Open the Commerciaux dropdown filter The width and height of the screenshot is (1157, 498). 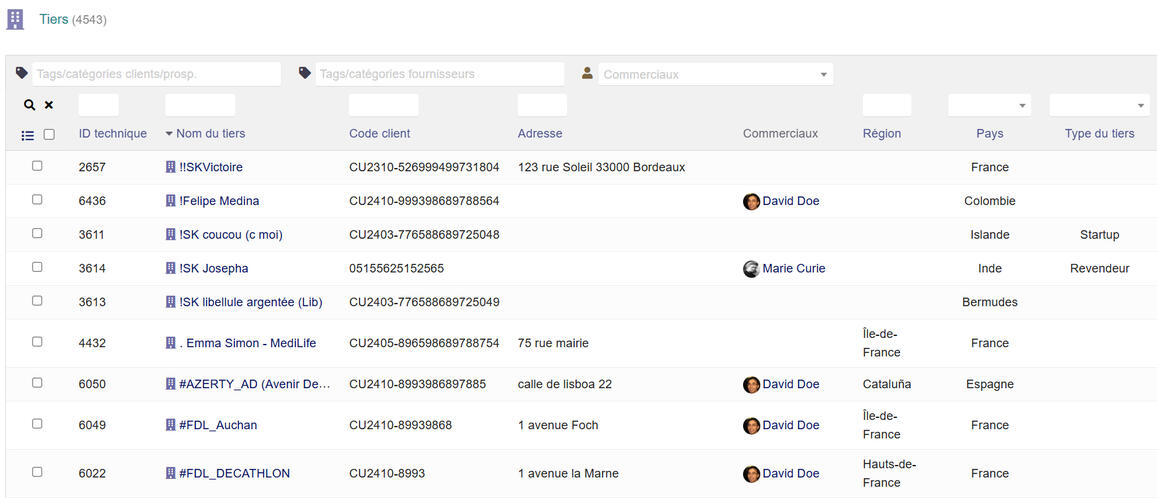pos(715,75)
